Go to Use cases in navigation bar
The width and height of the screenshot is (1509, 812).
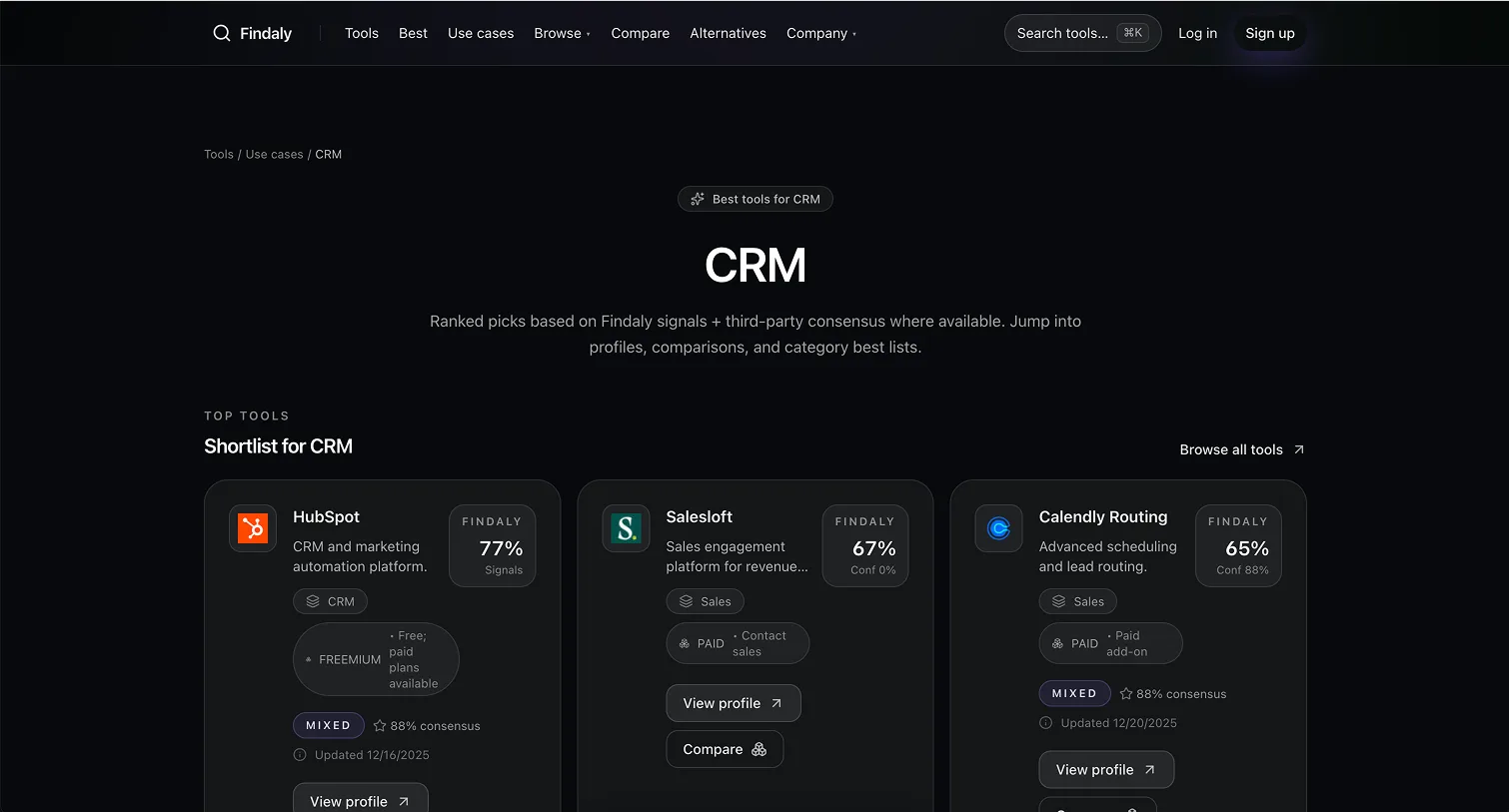tap(481, 33)
